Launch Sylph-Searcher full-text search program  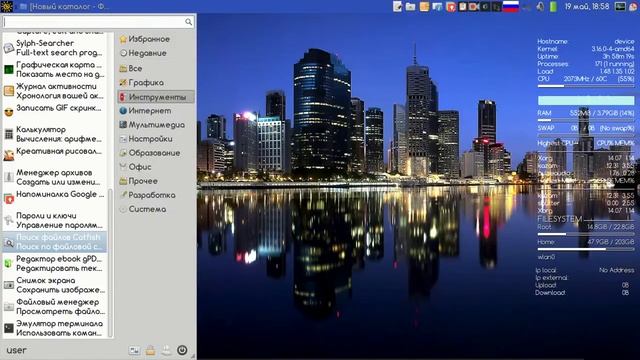[54, 48]
